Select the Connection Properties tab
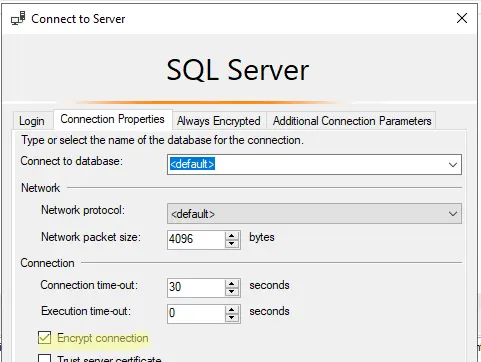 click(x=113, y=119)
